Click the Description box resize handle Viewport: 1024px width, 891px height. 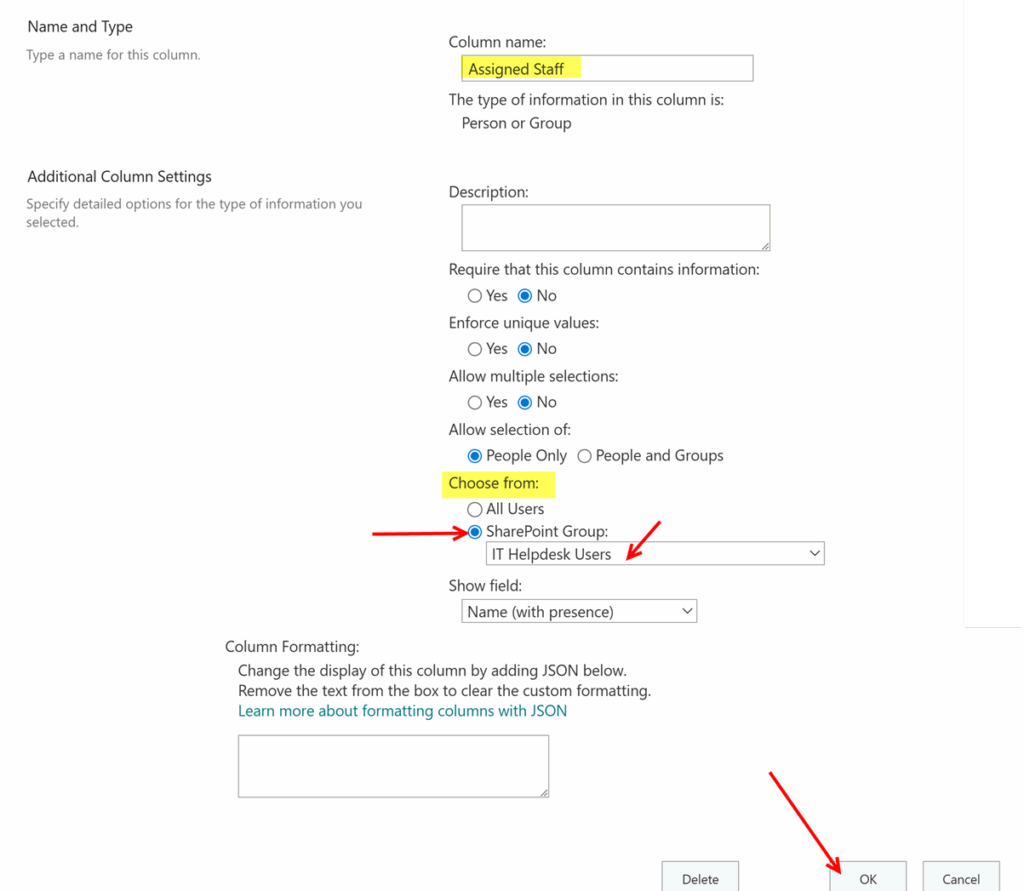tap(764, 245)
